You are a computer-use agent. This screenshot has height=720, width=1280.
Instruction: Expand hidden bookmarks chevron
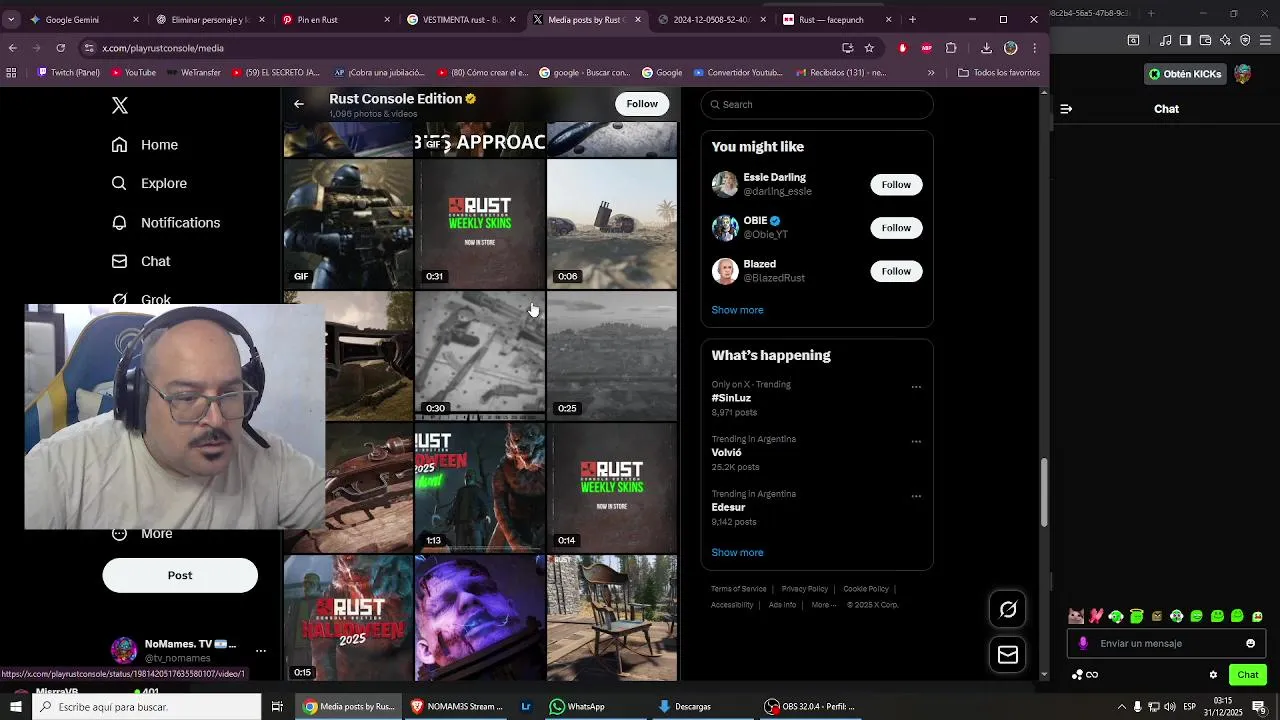coord(931,73)
